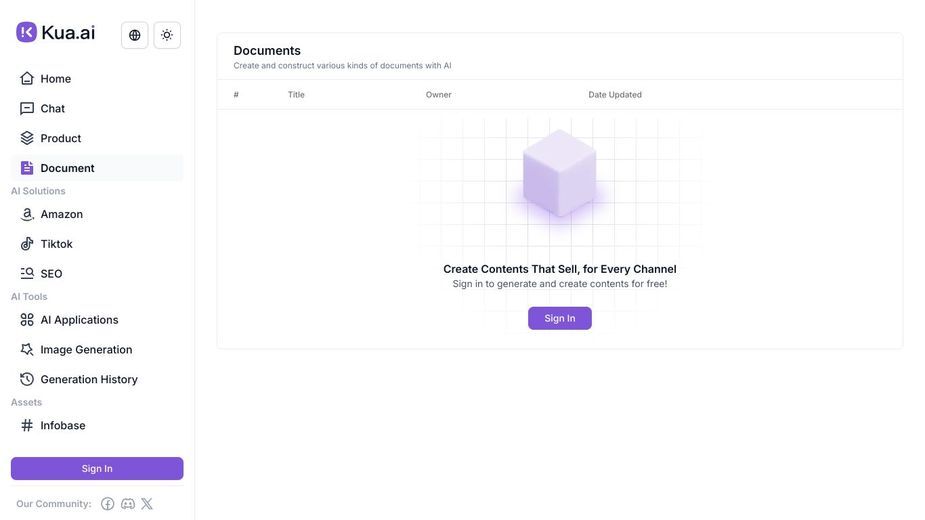Open the Chat page
The height and width of the screenshot is (520, 925).
tap(97, 109)
